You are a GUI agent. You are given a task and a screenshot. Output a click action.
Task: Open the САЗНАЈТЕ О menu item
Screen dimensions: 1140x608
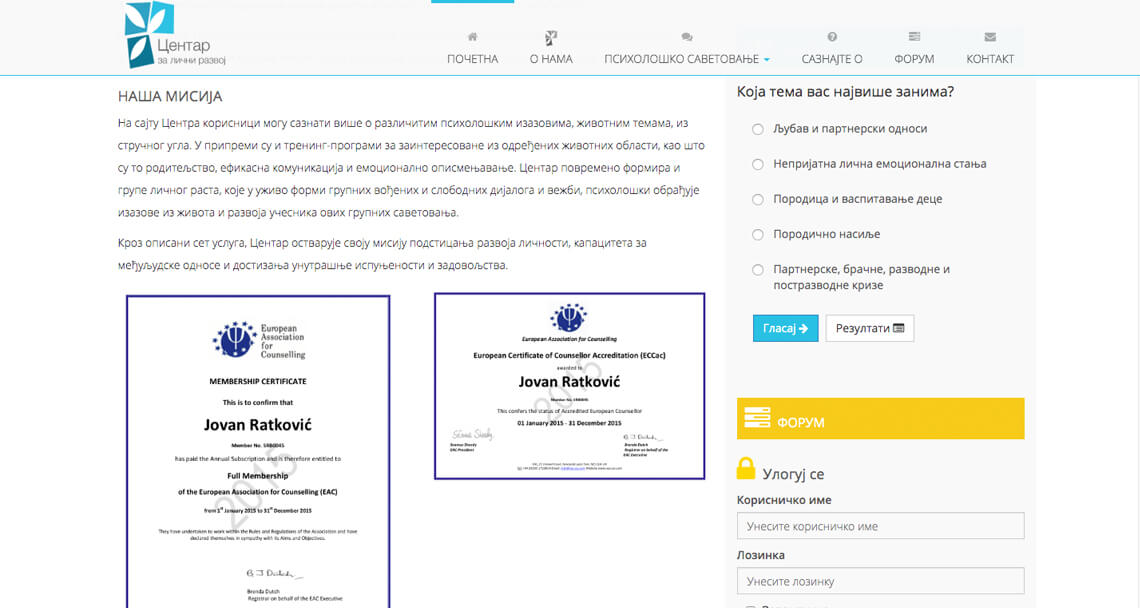click(832, 59)
